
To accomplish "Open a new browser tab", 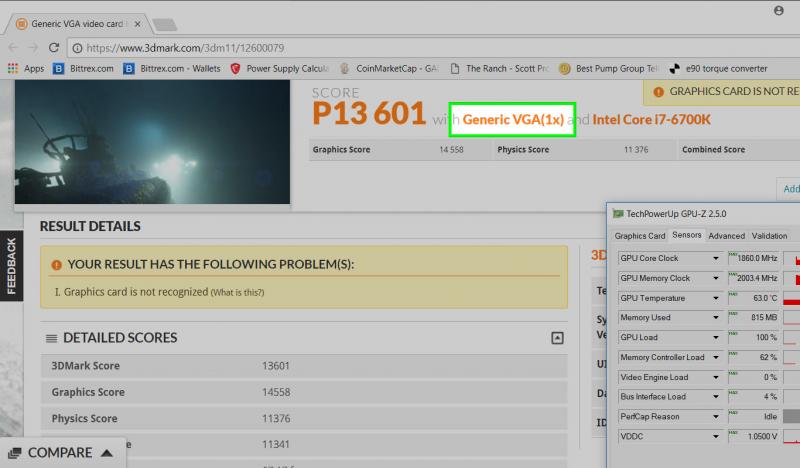I will (164, 24).
